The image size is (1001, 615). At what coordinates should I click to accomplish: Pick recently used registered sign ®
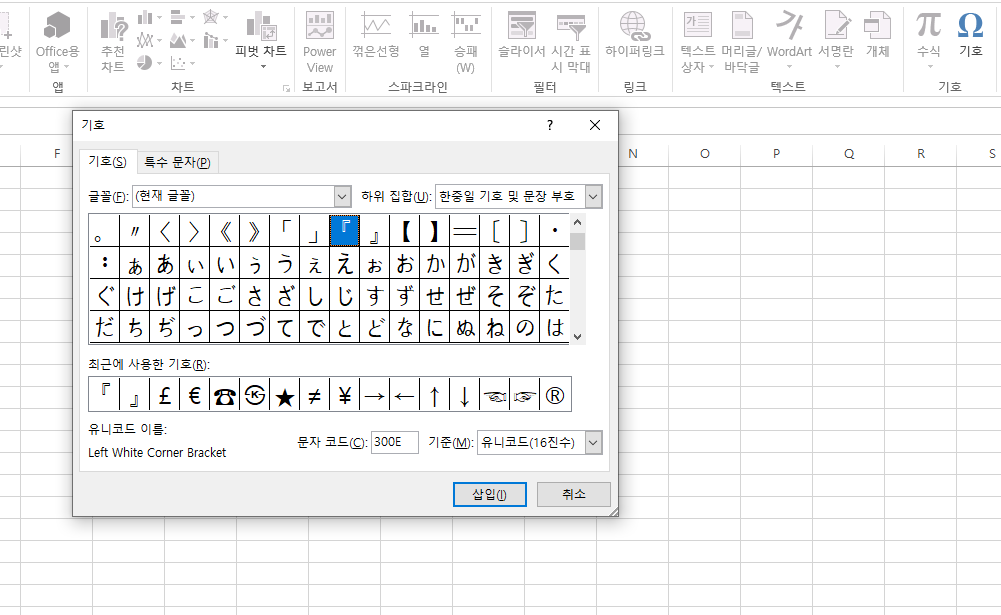coord(555,395)
